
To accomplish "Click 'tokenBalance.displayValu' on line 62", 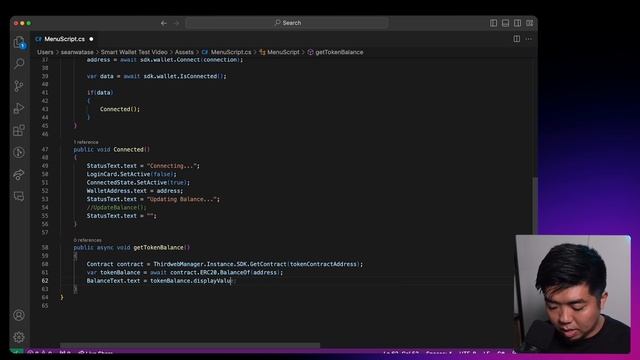I will tap(191, 281).
